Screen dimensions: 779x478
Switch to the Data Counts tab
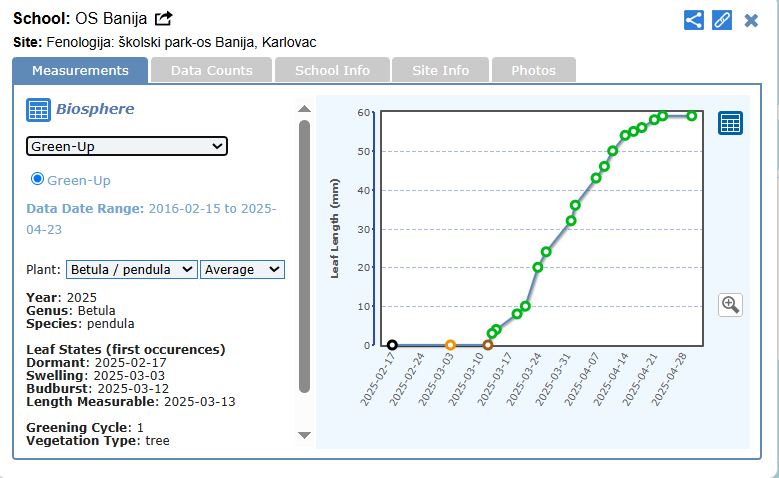[211, 70]
